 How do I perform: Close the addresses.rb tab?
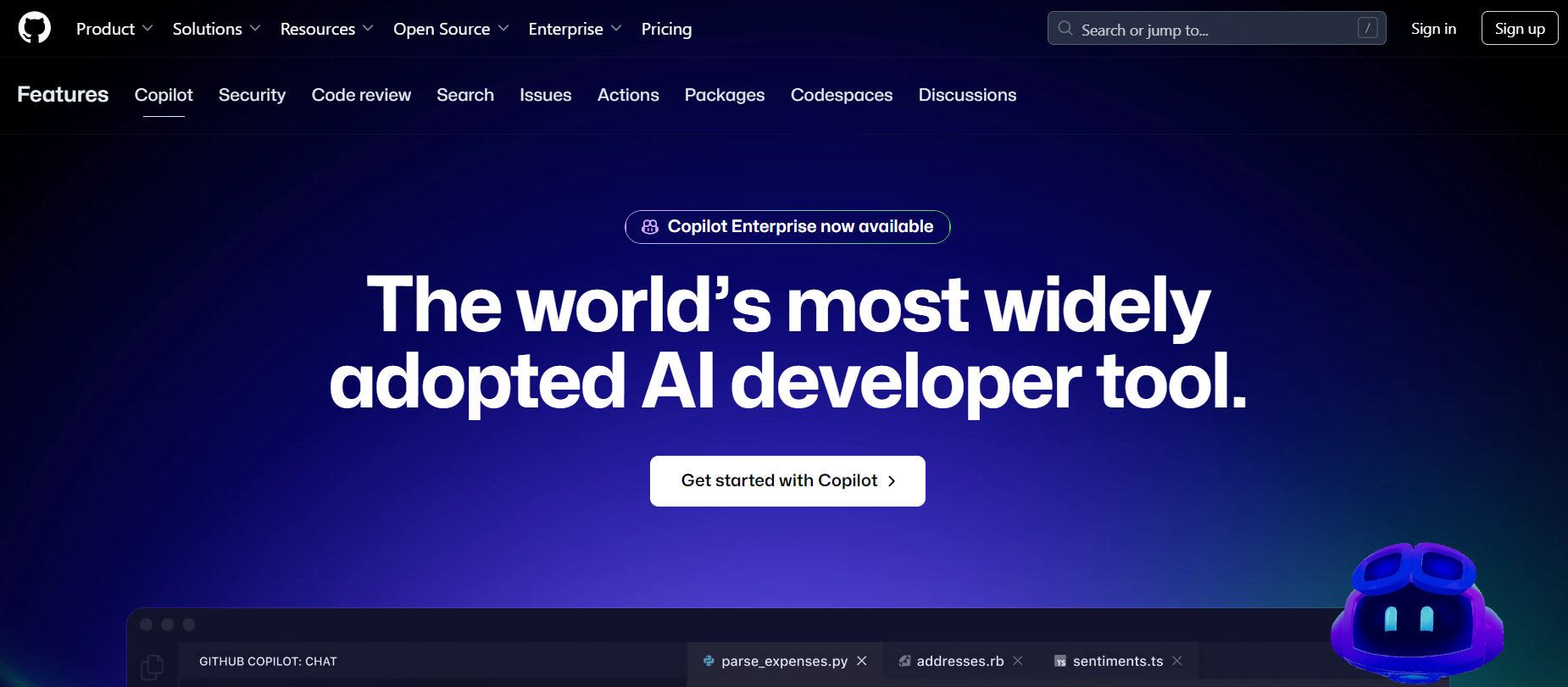1018,661
